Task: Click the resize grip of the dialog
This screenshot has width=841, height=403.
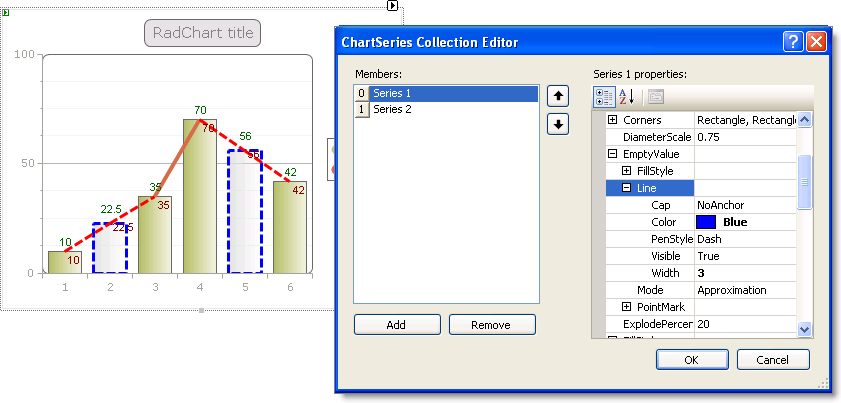Action: [822, 383]
